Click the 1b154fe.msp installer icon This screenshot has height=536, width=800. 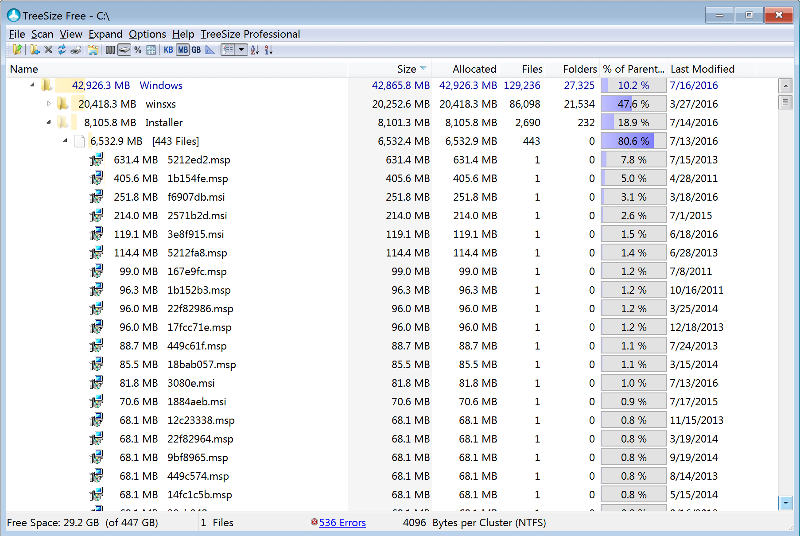pos(96,178)
